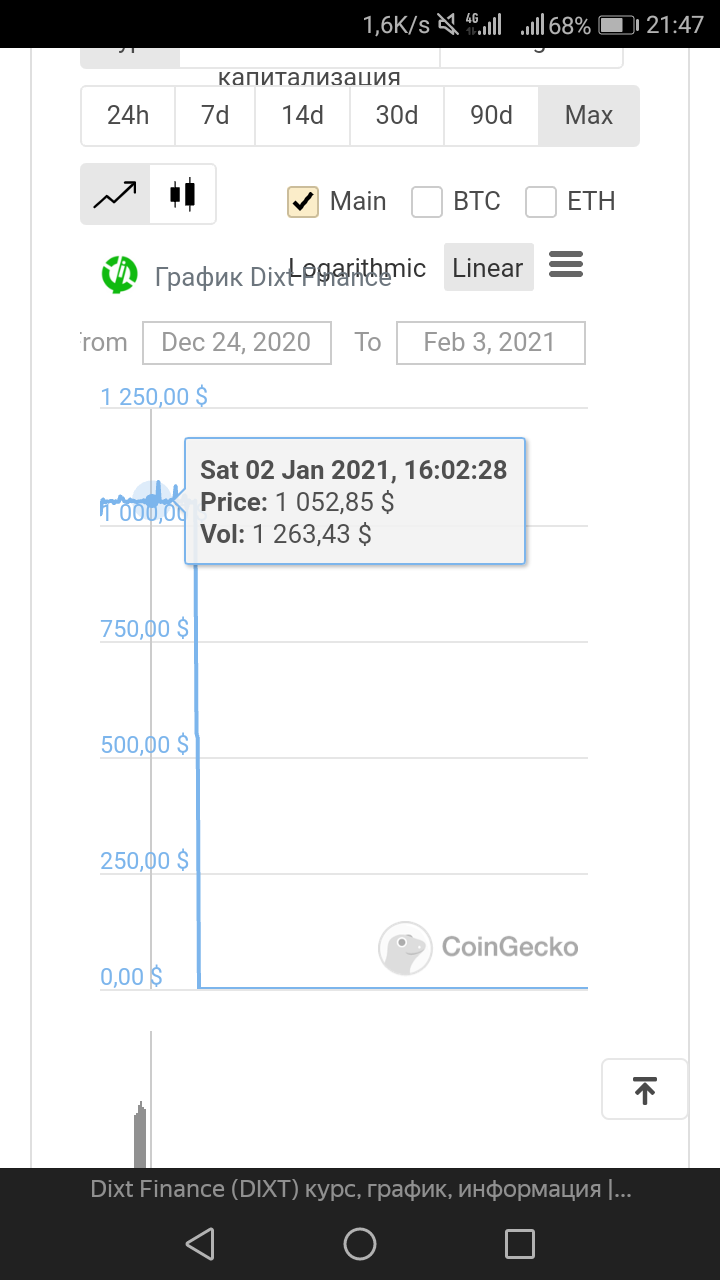This screenshot has height=1280, width=720.
Task: Switch the scale to Logarithmic
Action: pyautogui.click(x=357, y=268)
